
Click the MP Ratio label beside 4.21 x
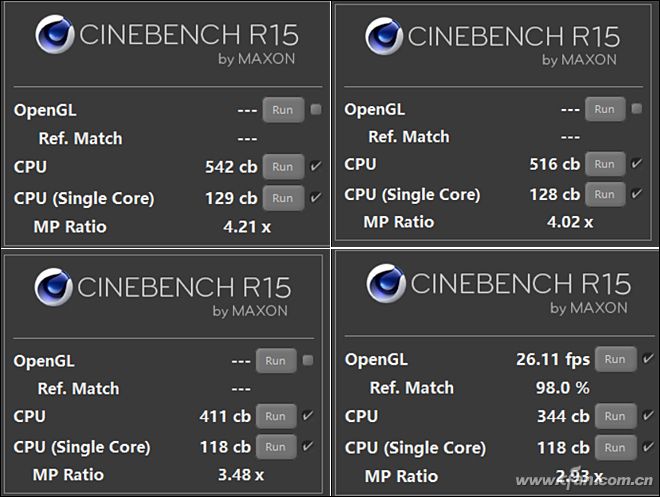70,227
